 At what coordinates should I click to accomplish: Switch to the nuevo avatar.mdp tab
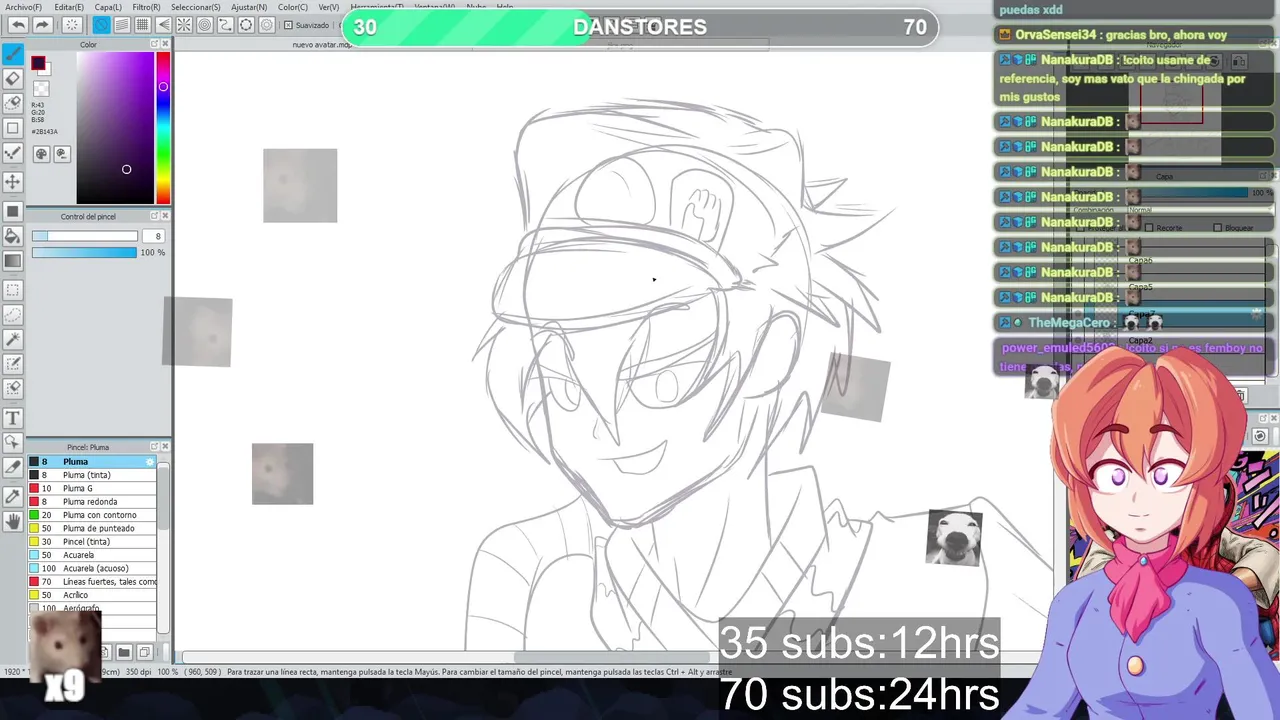pyautogui.click(x=322, y=45)
